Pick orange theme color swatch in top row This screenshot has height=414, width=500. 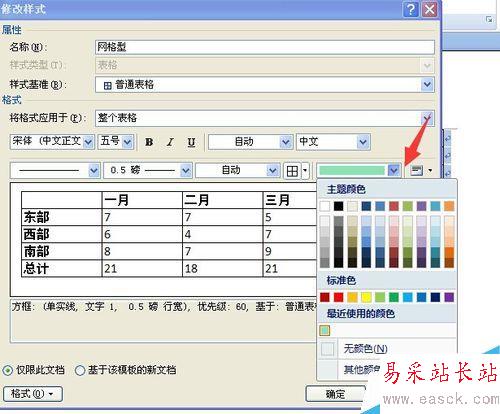click(449, 206)
